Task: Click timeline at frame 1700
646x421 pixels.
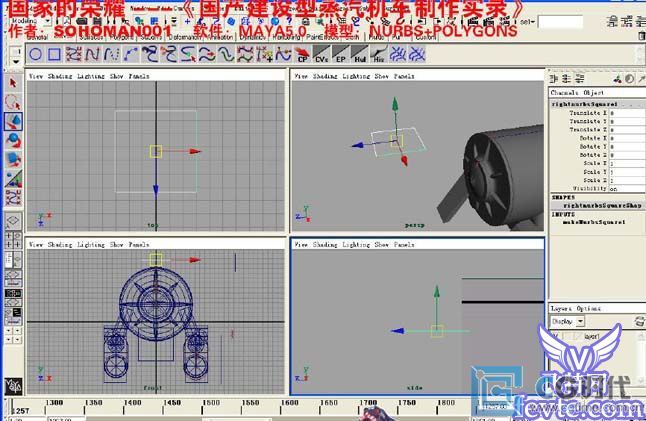Action: (x=359, y=406)
